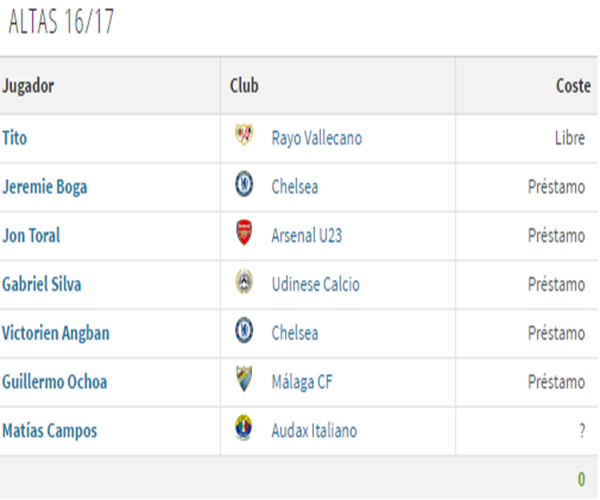Click the Audax Italiano club crest
This screenshot has width=600, height=500.
pyautogui.click(x=244, y=428)
